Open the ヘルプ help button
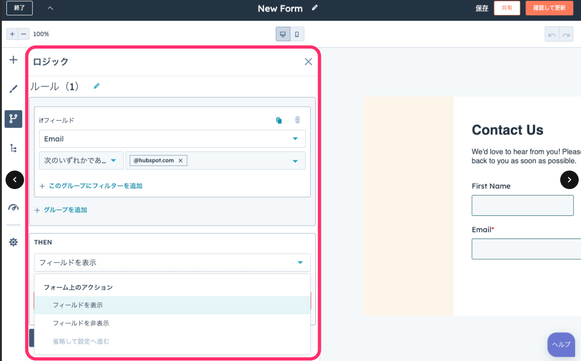This screenshot has width=581, height=361. coord(561,344)
